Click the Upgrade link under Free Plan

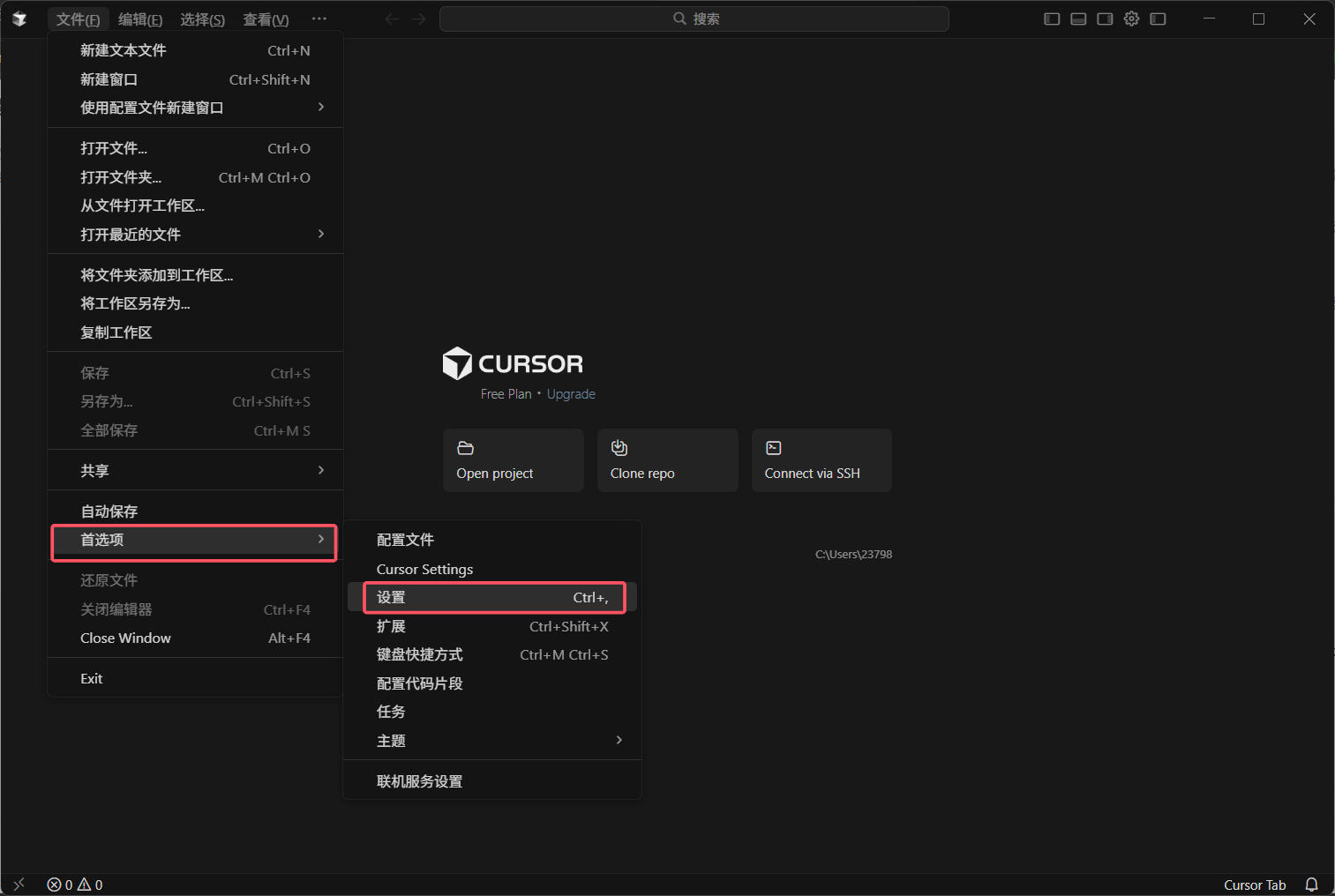570,393
